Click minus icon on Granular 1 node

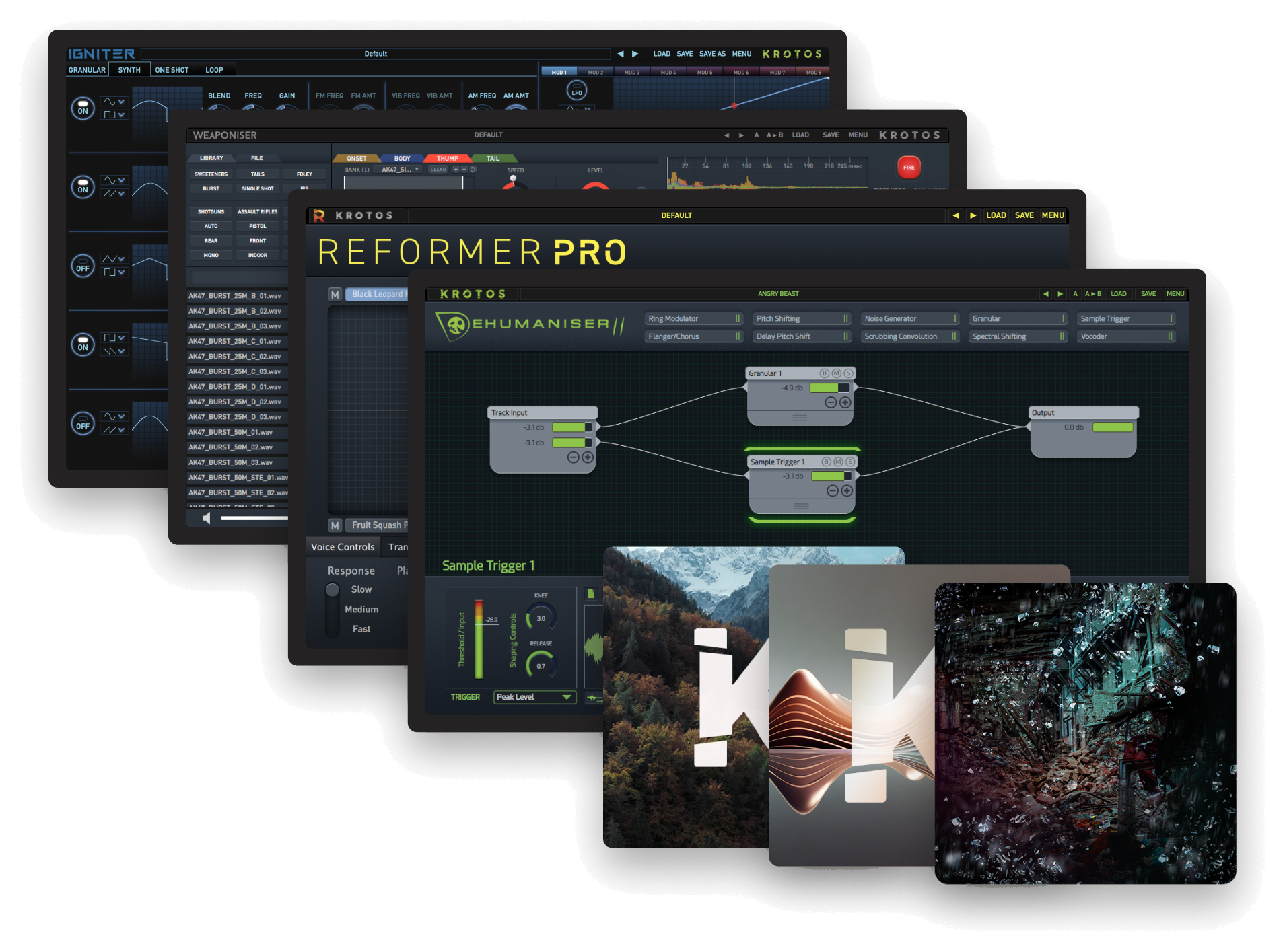(831, 402)
